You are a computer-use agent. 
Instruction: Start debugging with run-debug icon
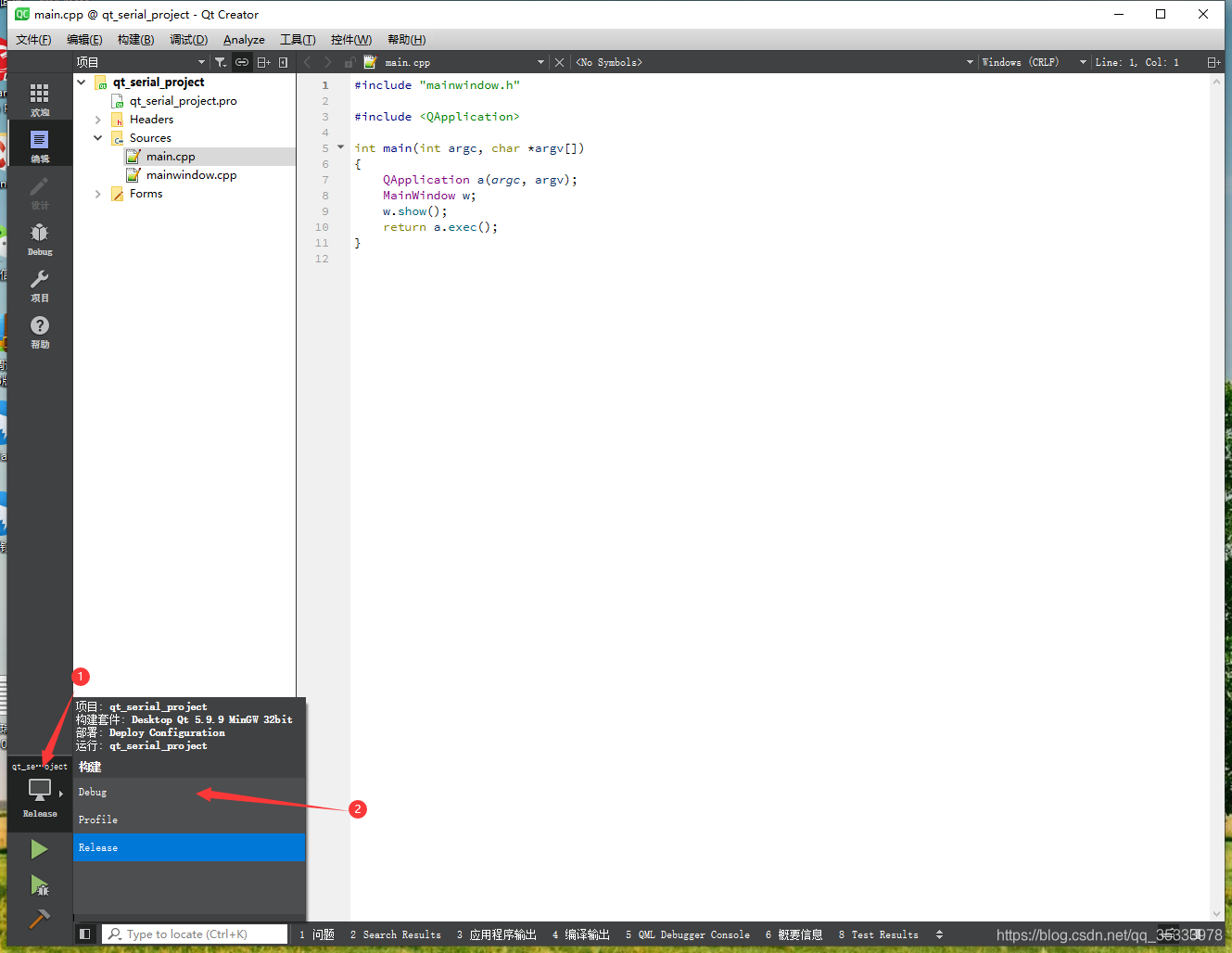tap(39, 885)
